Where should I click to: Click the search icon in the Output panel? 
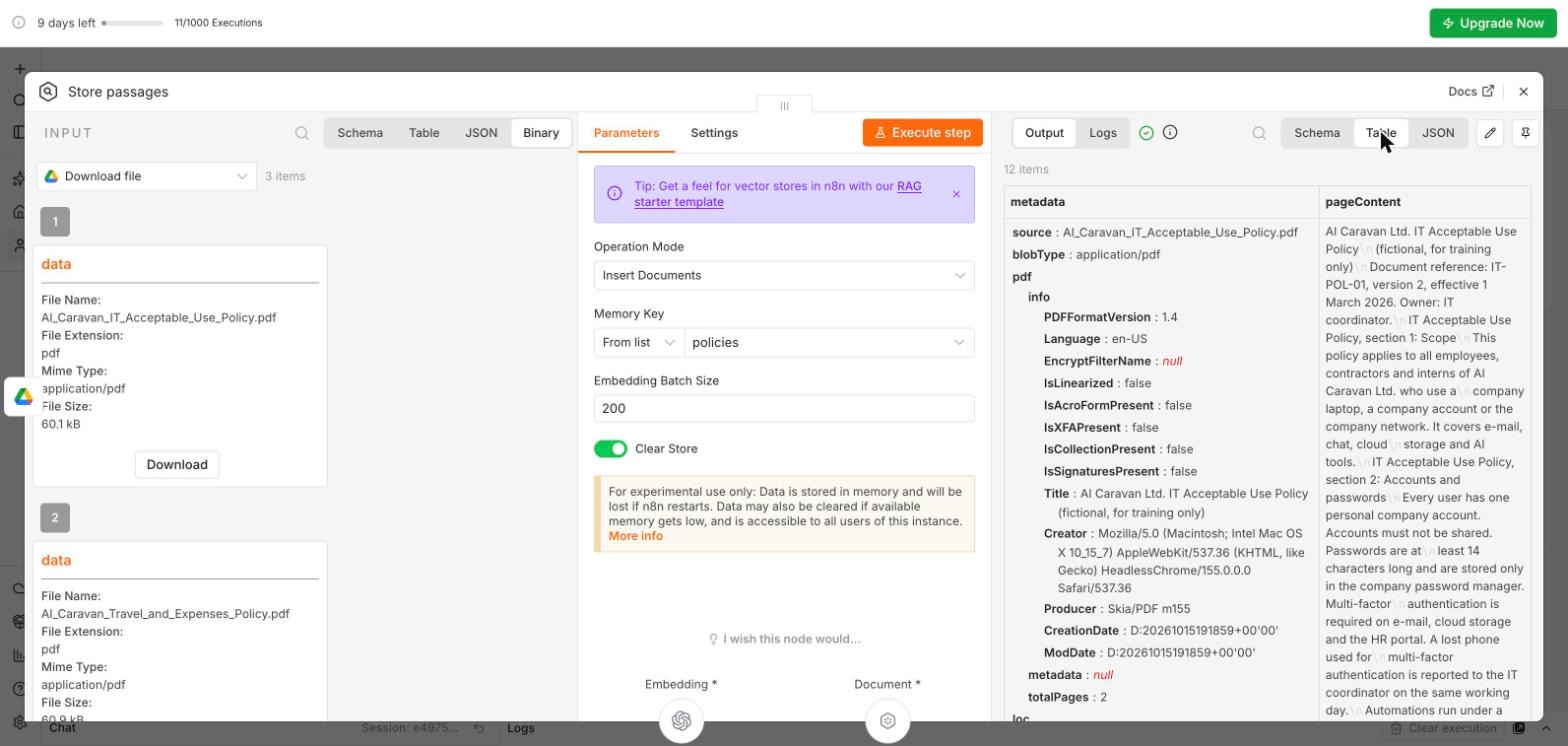pyautogui.click(x=1259, y=133)
